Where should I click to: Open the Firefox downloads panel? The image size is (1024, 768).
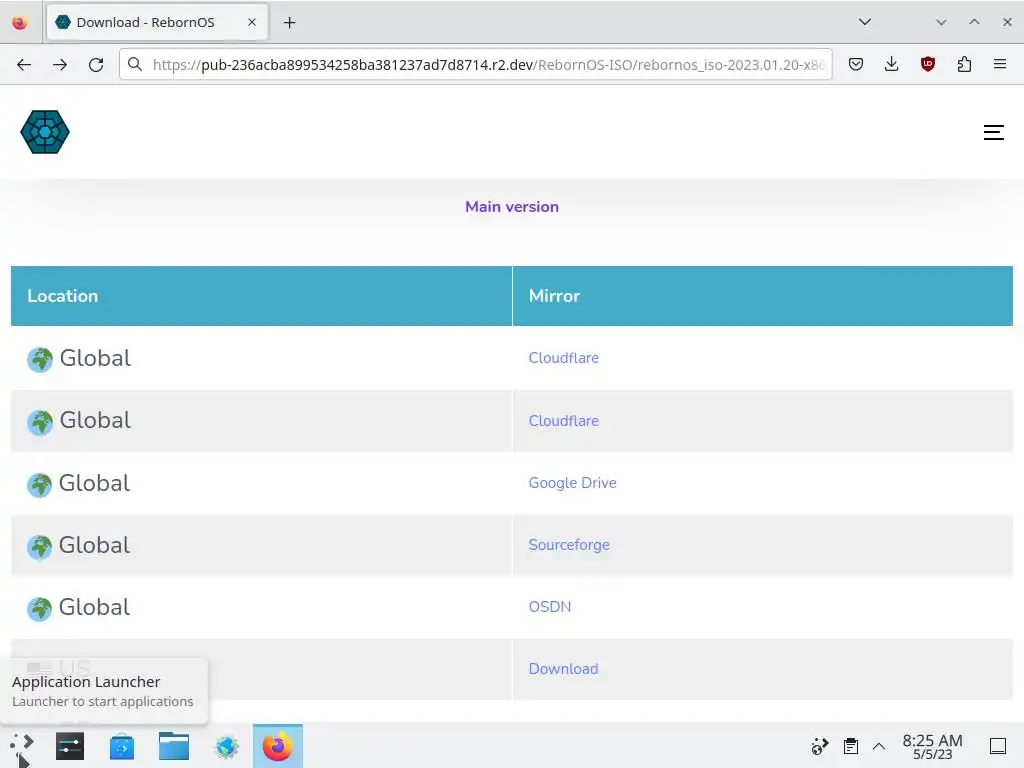click(x=891, y=64)
